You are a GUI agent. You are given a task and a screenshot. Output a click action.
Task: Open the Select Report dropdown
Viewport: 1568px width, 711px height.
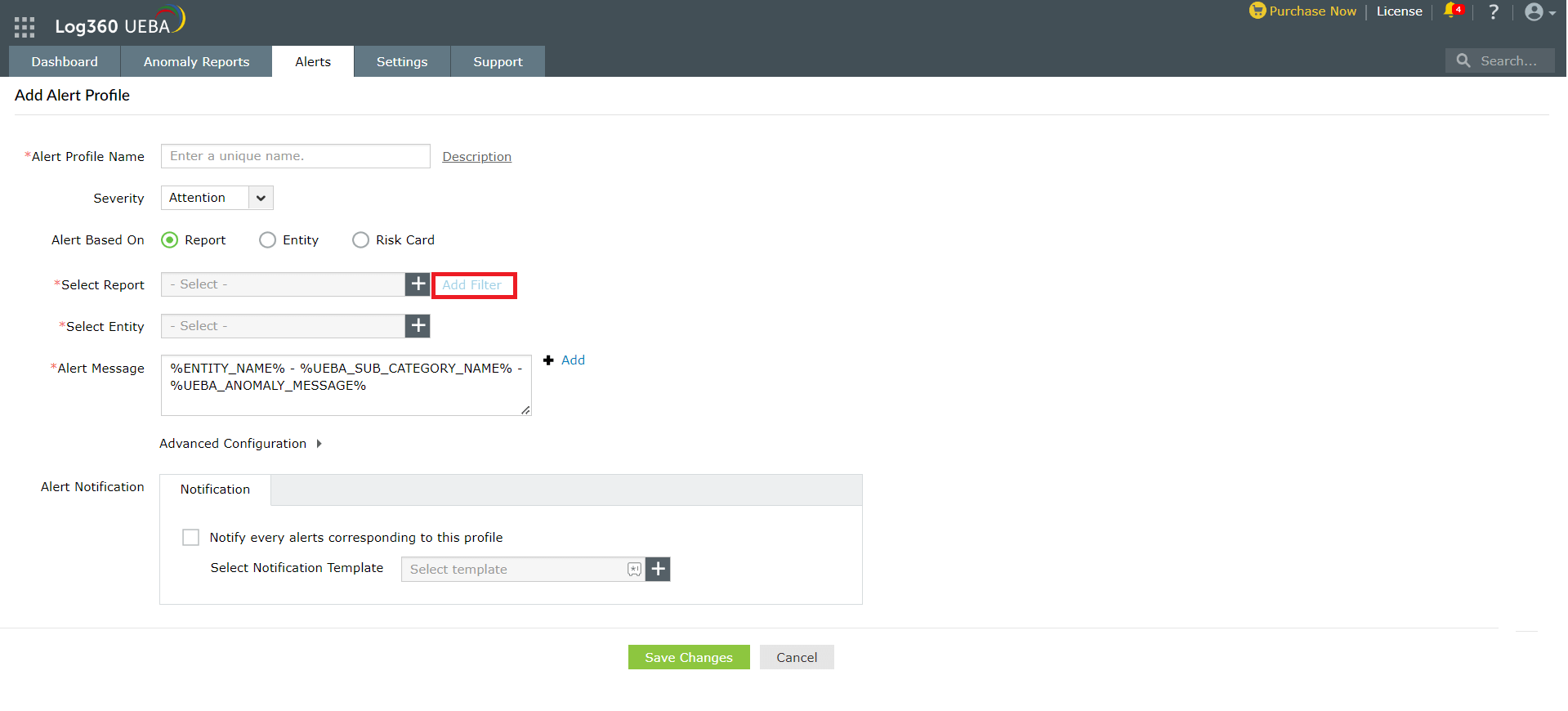283,284
